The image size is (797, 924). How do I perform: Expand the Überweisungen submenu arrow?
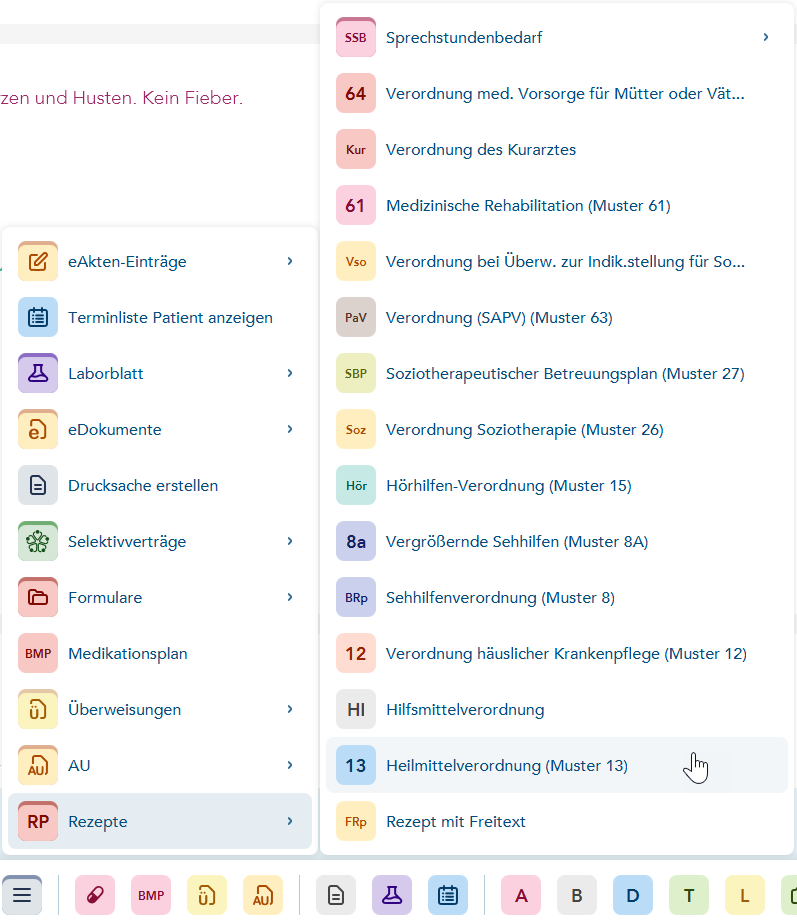(290, 709)
